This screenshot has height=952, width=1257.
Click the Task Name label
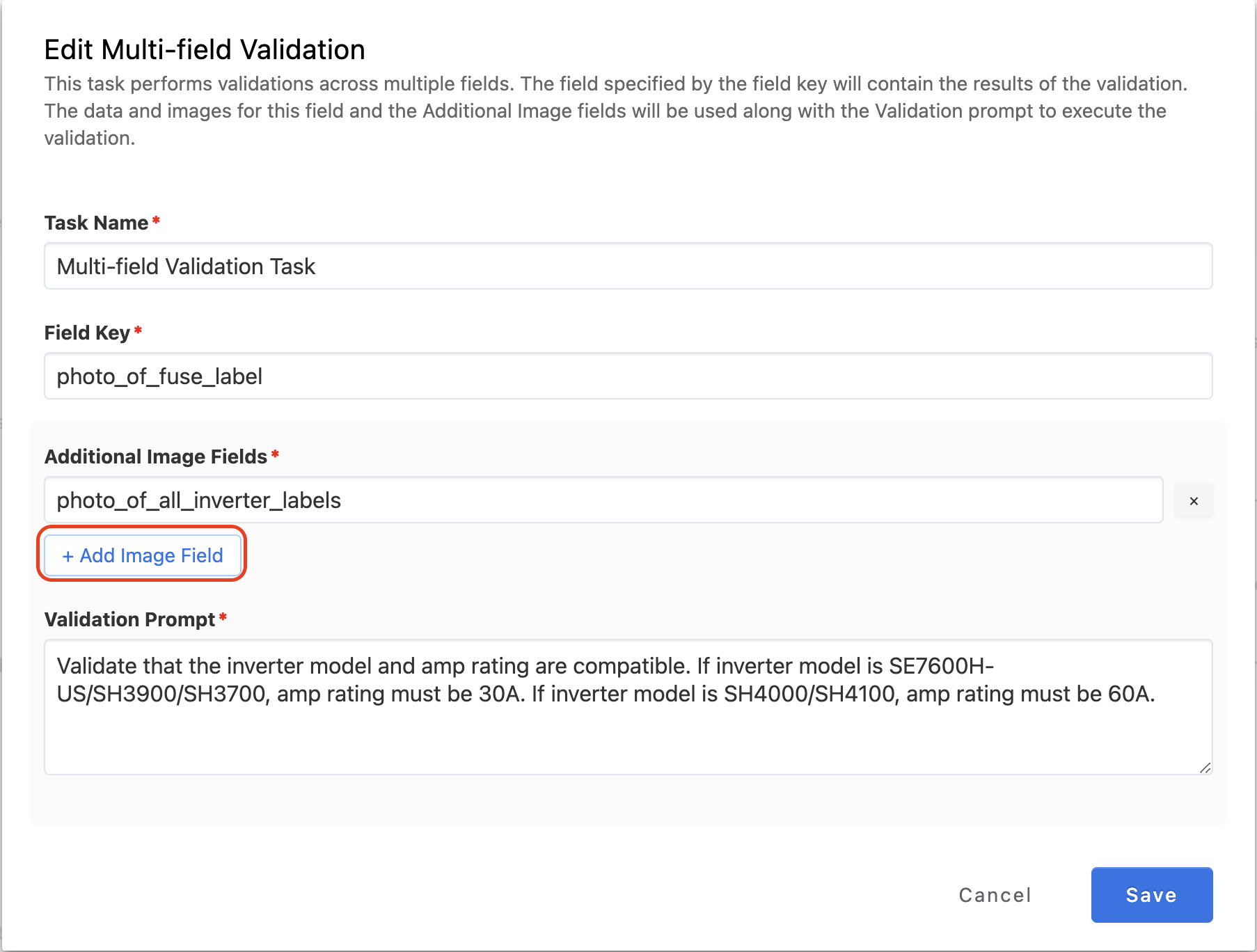pyautogui.click(x=96, y=223)
